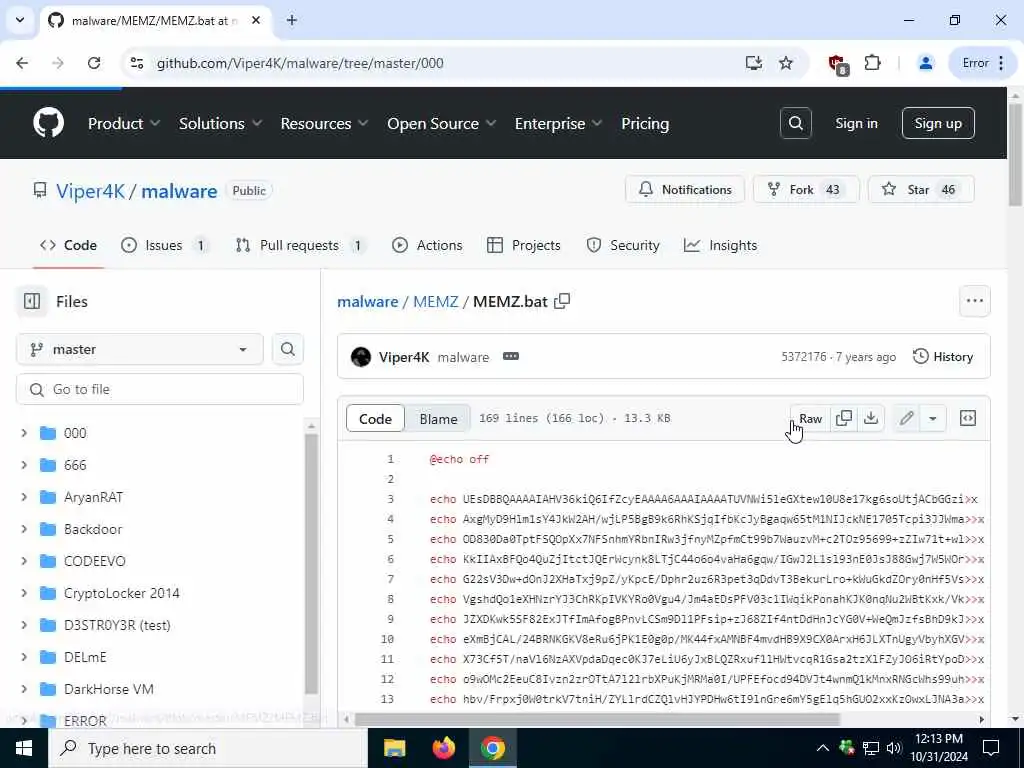
Task: Open the Pricing link
Action: point(645,123)
